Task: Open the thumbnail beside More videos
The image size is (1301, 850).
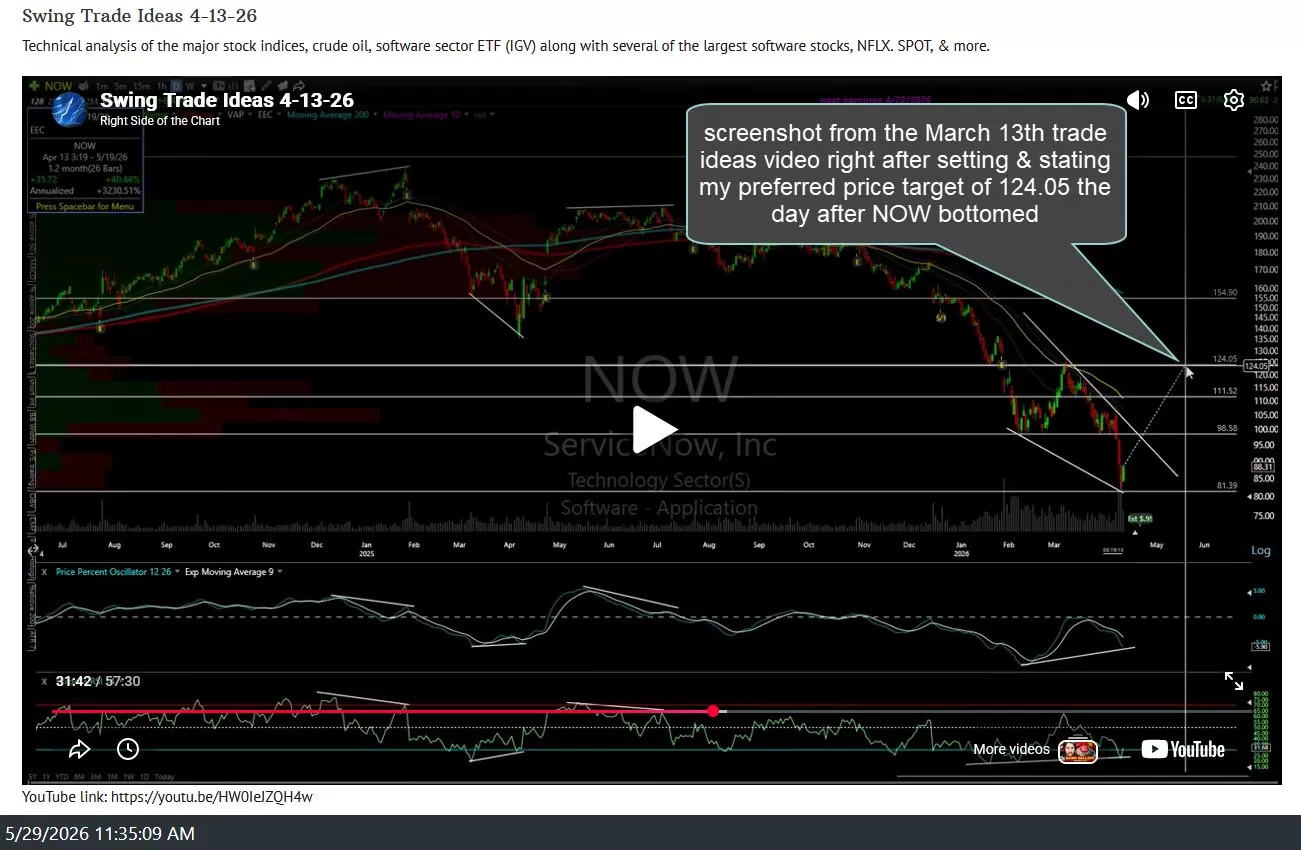Action: (x=1078, y=749)
